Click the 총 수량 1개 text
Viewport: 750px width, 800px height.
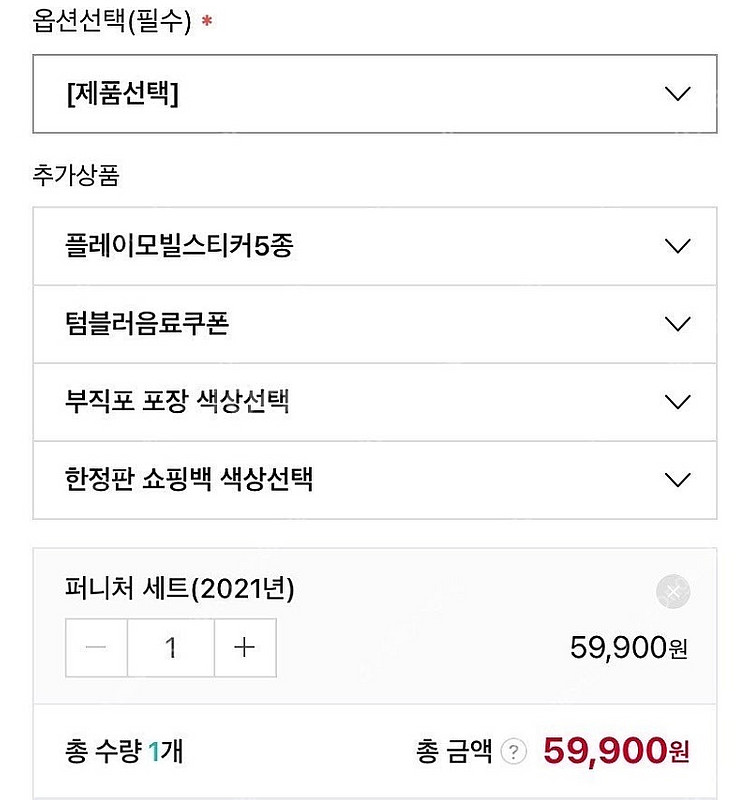click(x=122, y=751)
